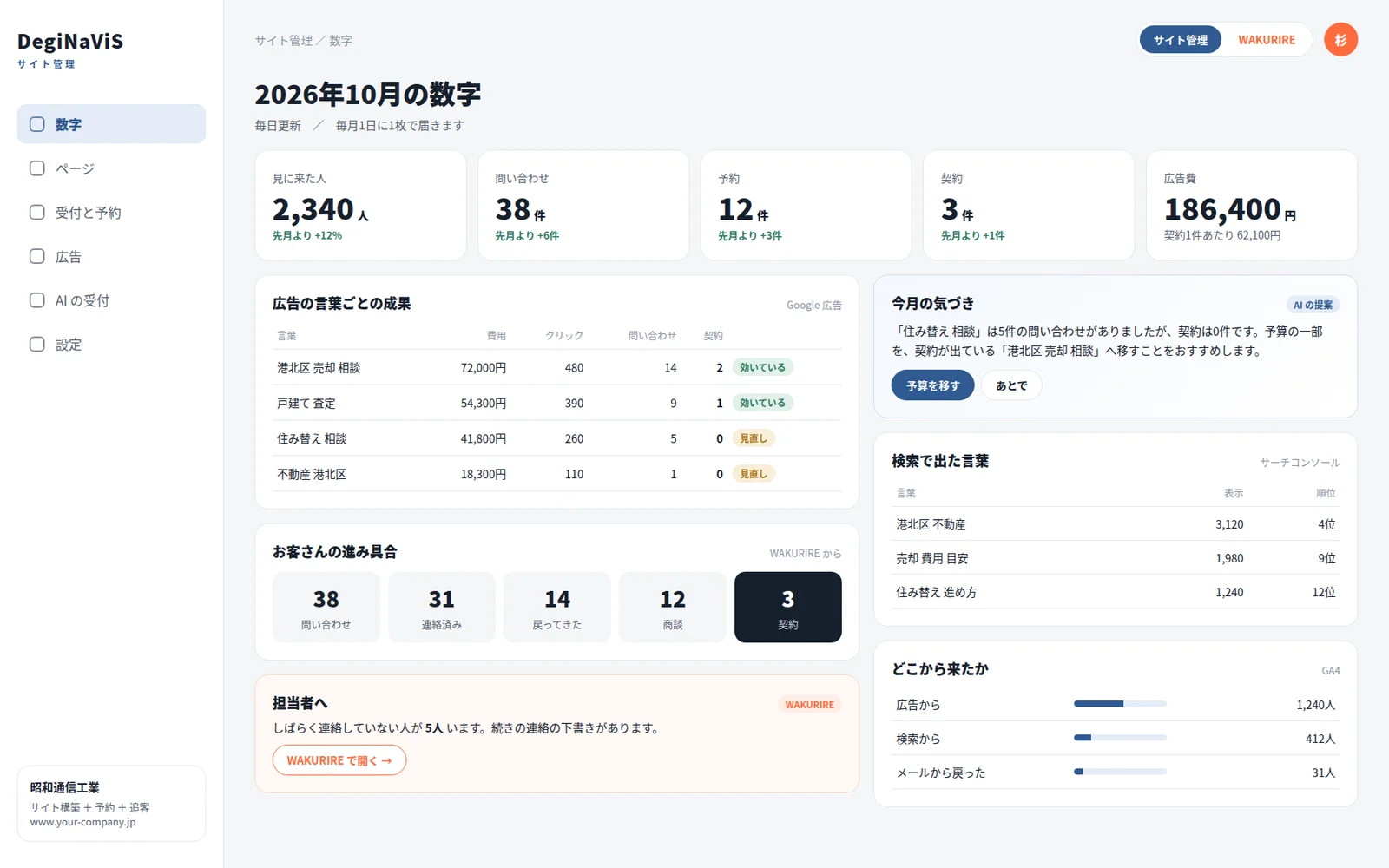Screen dimensions: 1389x868
Task: Open the orange 杉 user avatar
Action: tap(1340, 40)
